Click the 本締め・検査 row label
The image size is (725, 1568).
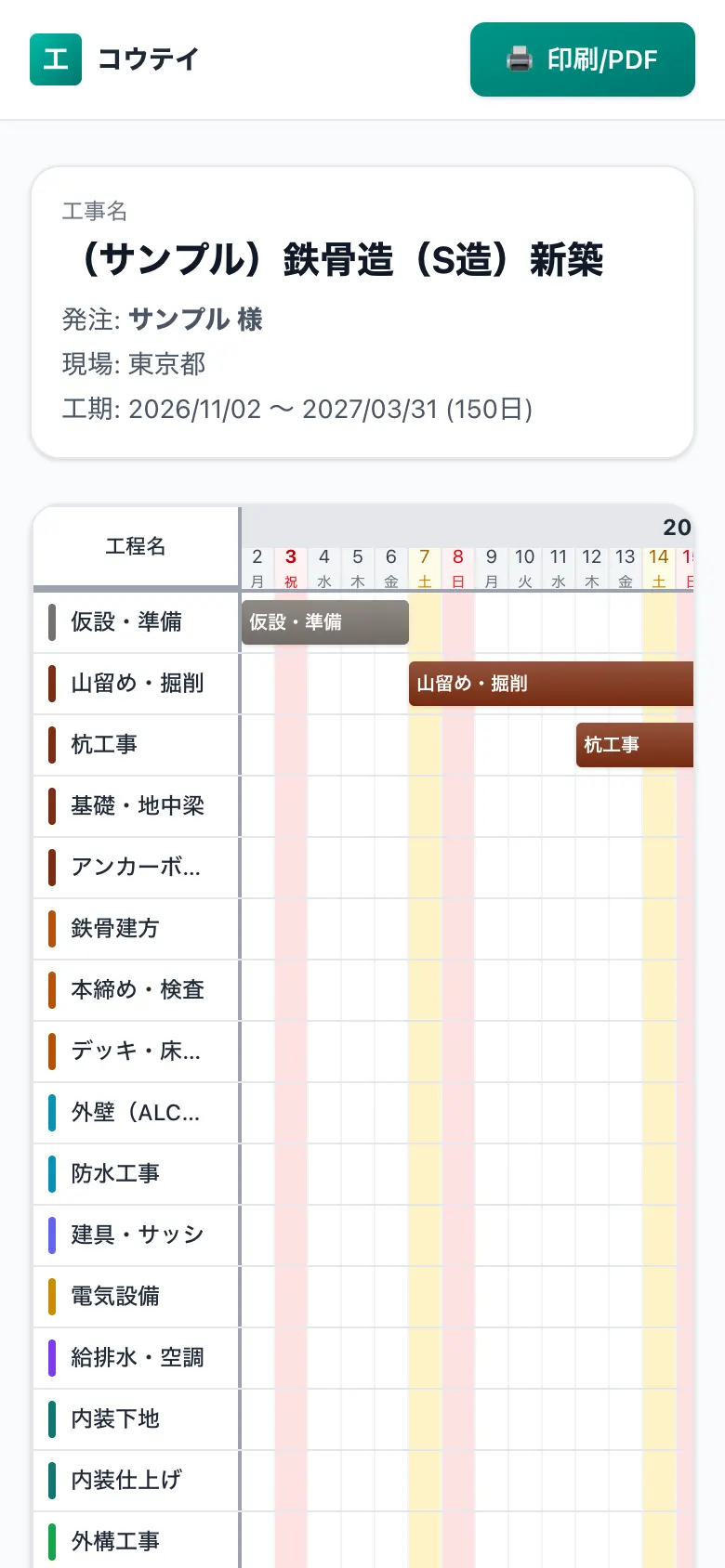(x=137, y=989)
